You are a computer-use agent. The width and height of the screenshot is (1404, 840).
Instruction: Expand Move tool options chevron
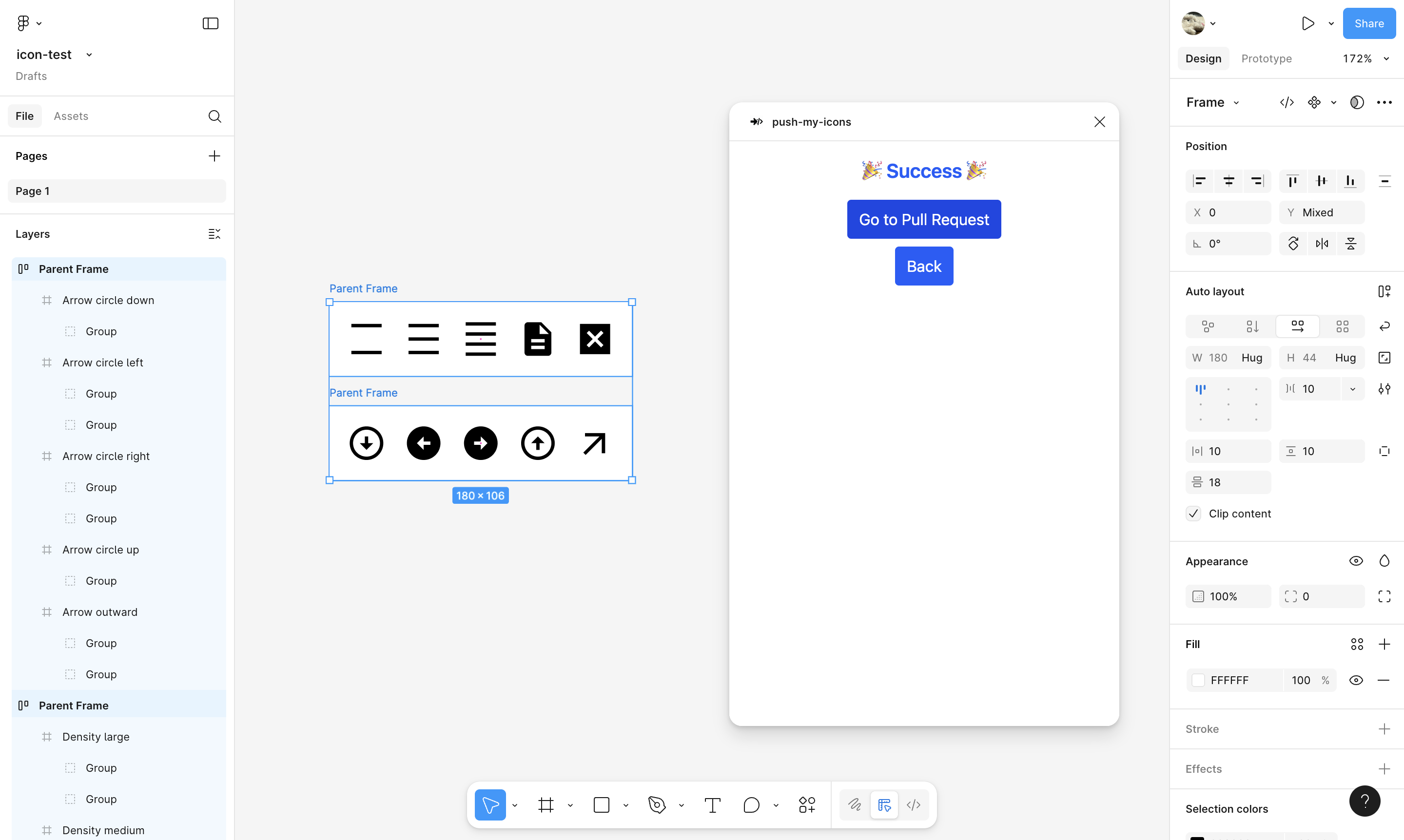click(514, 805)
